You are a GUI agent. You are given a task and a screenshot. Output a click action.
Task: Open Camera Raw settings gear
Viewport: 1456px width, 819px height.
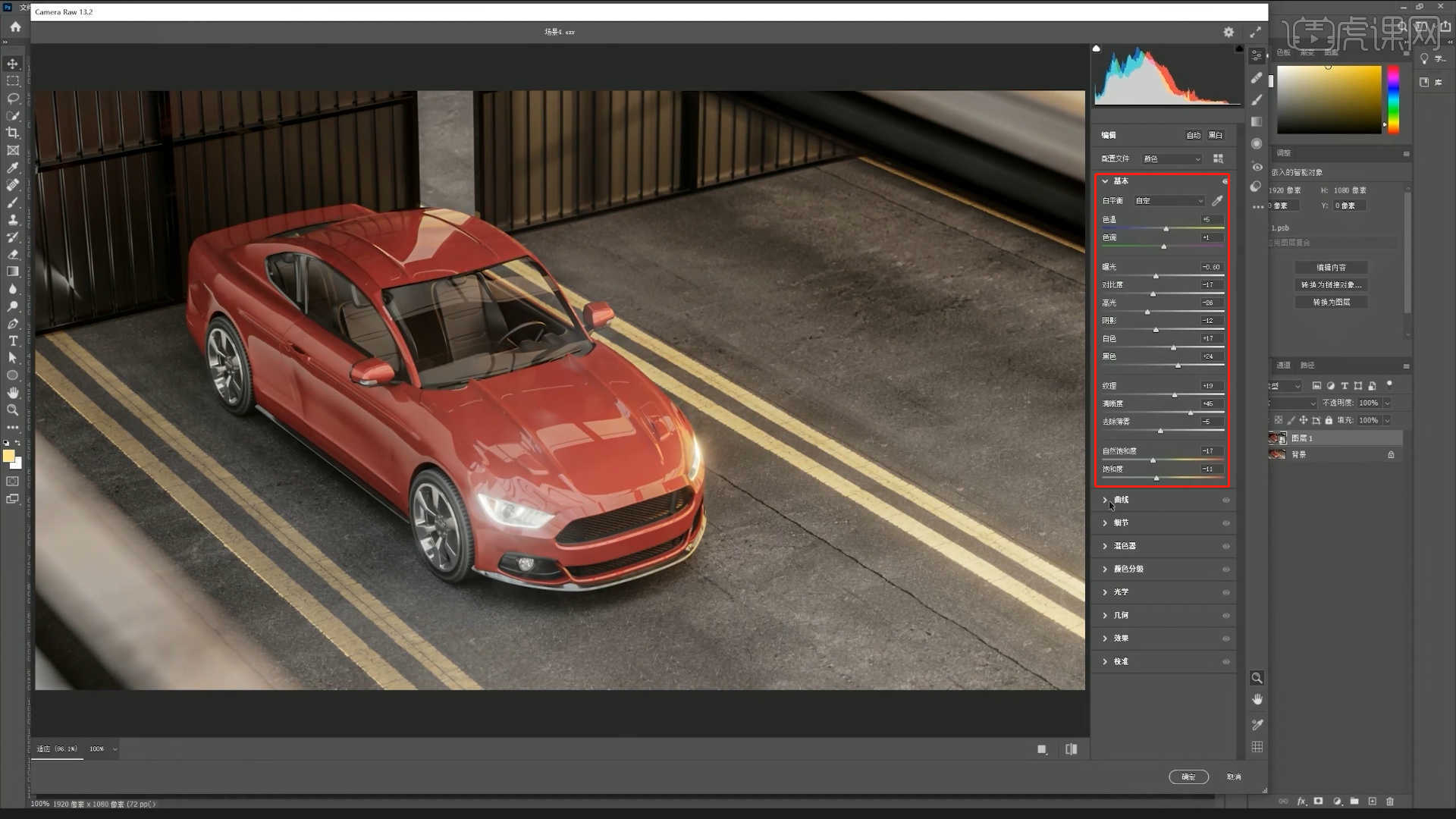[1228, 32]
